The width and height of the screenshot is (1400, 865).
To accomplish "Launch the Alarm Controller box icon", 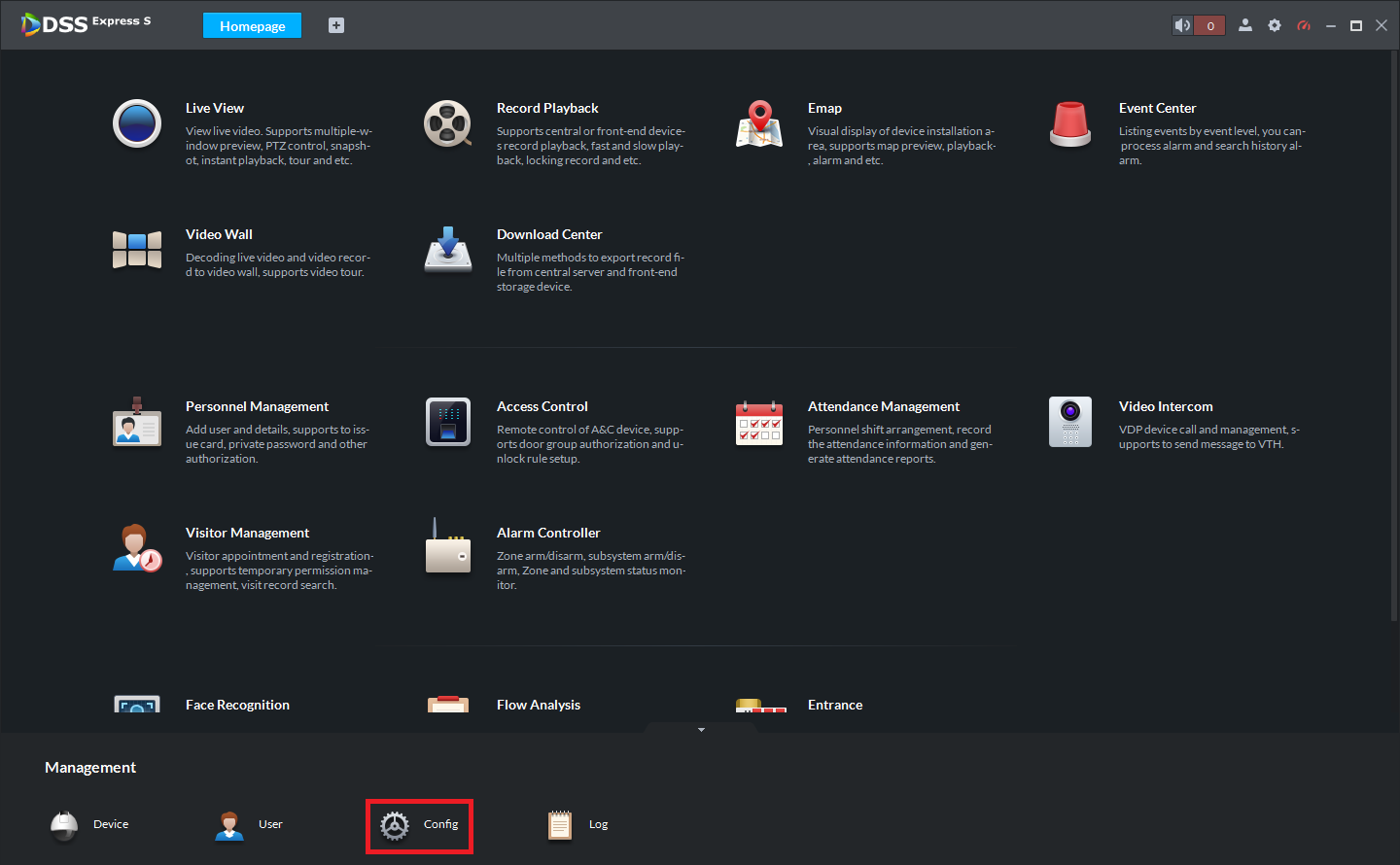I will click(x=448, y=546).
